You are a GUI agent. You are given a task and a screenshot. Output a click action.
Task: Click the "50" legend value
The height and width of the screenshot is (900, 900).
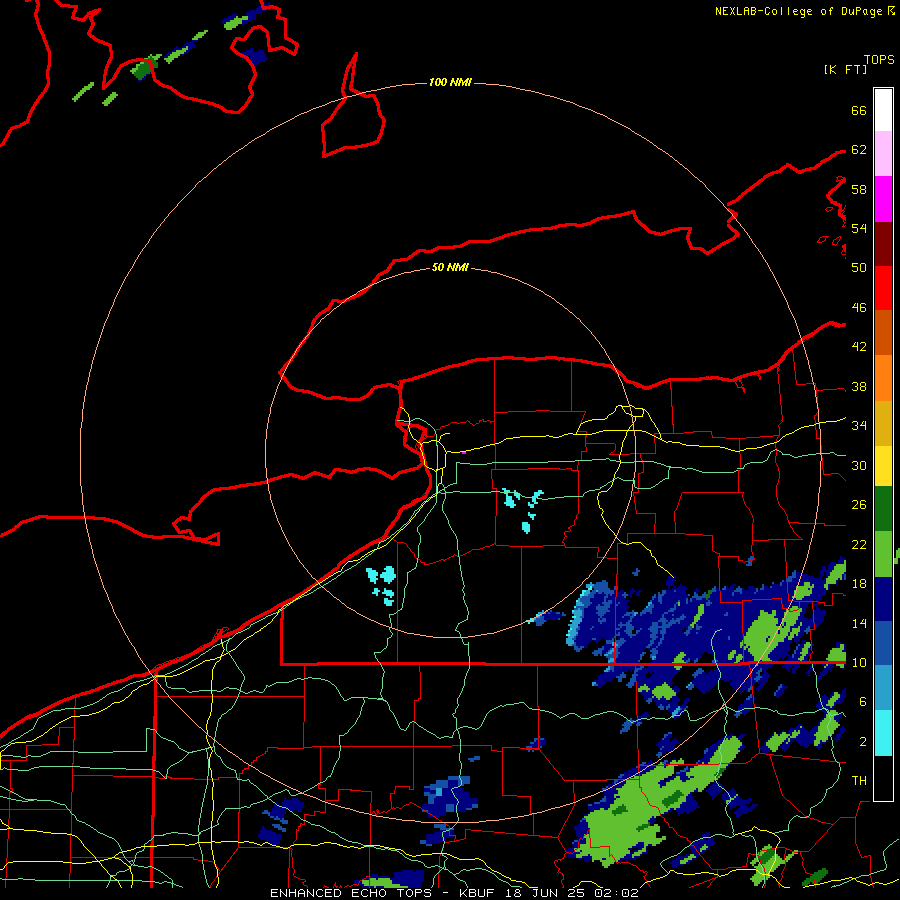(x=859, y=268)
